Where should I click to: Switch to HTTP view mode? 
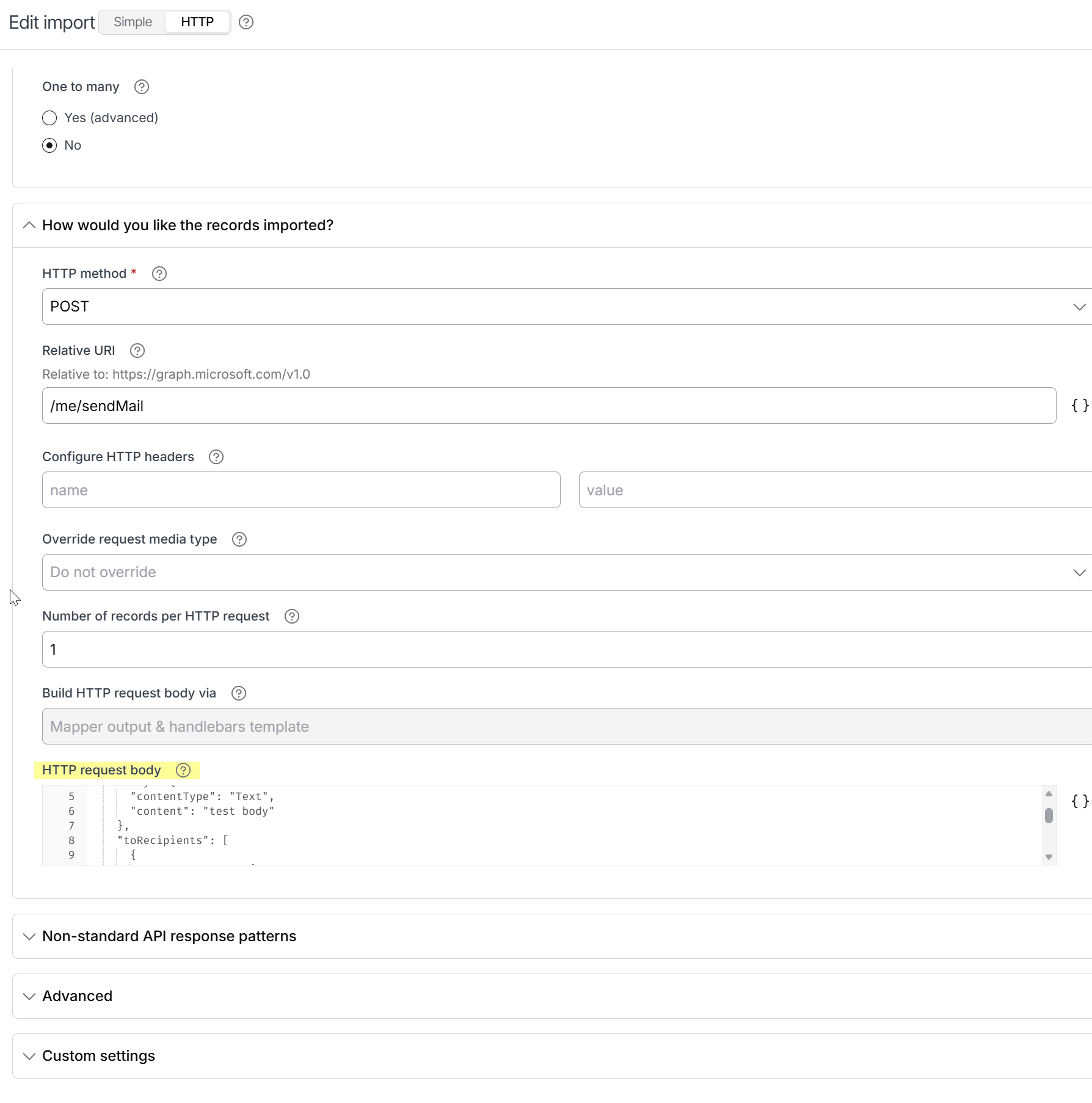coord(197,22)
